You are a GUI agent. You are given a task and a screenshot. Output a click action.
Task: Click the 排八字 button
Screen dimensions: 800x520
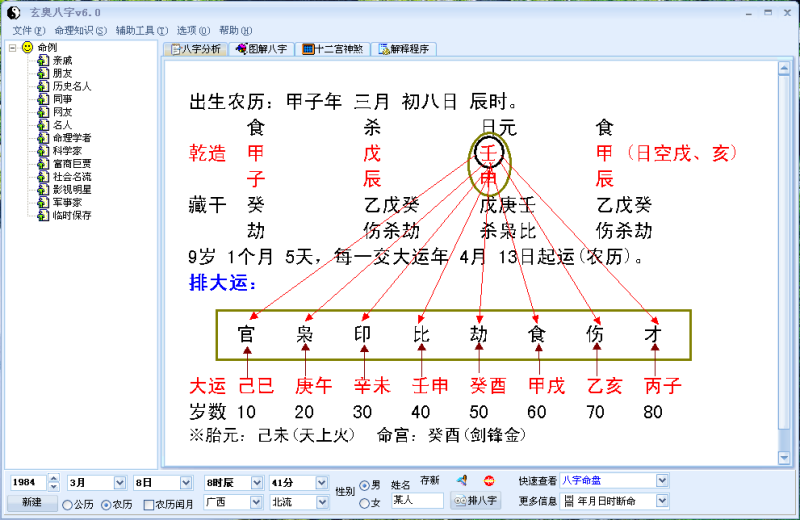pyautogui.click(x=476, y=501)
